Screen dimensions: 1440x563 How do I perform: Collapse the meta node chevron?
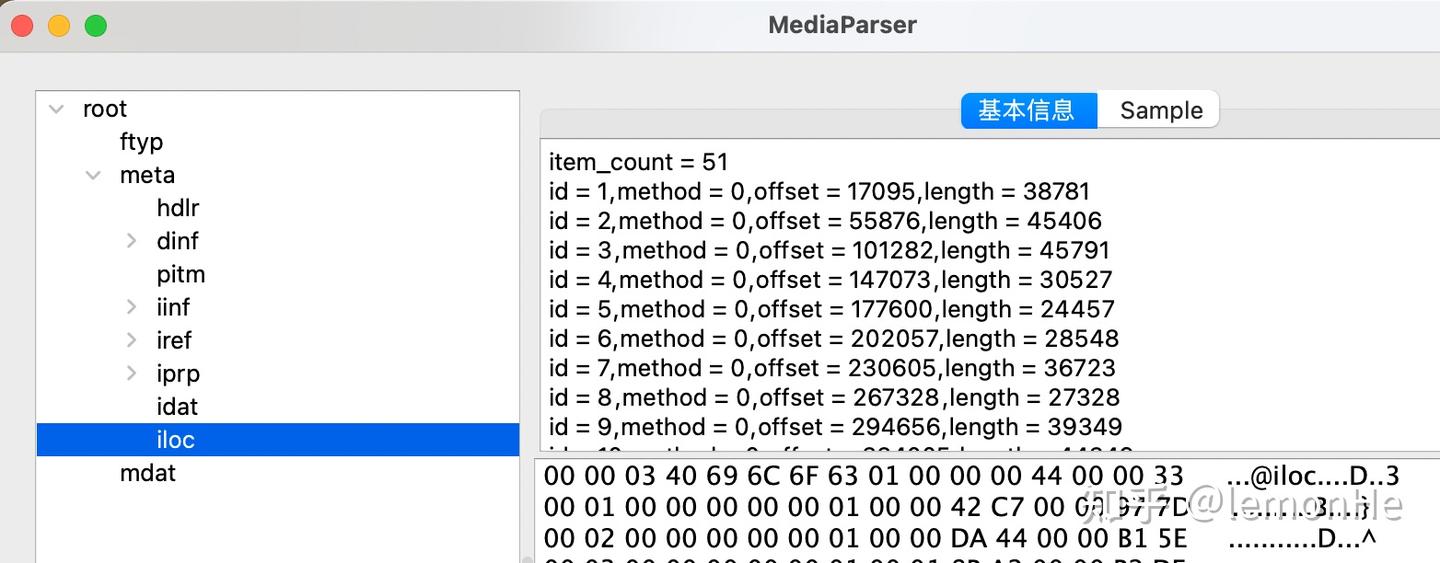(x=93, y=175)
